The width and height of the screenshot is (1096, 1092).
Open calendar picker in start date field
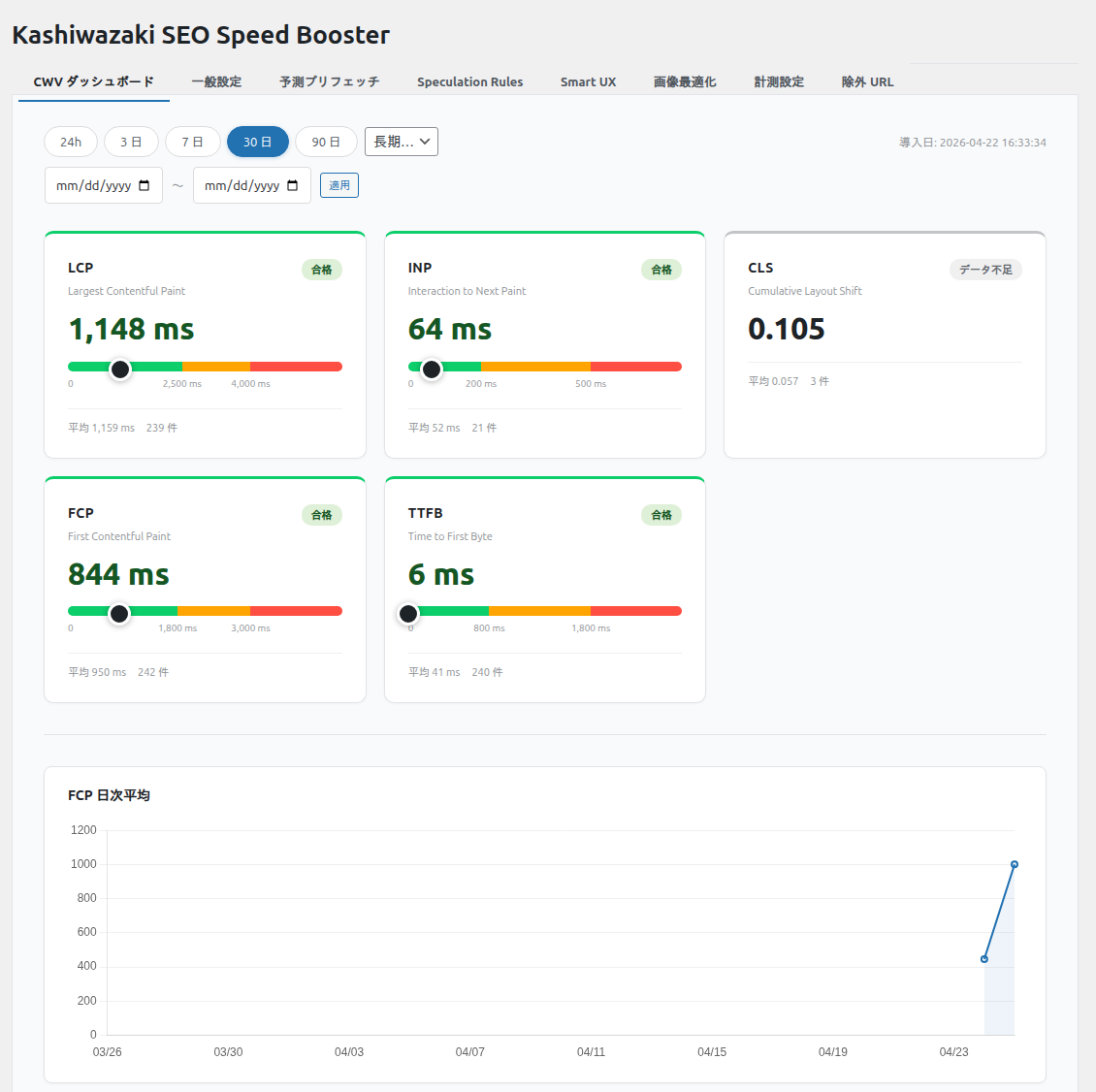[x=145, y=185]
